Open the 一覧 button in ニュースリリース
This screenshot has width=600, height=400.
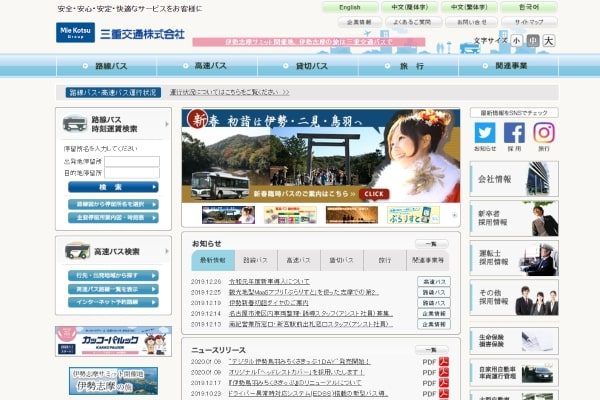point(432,350)
